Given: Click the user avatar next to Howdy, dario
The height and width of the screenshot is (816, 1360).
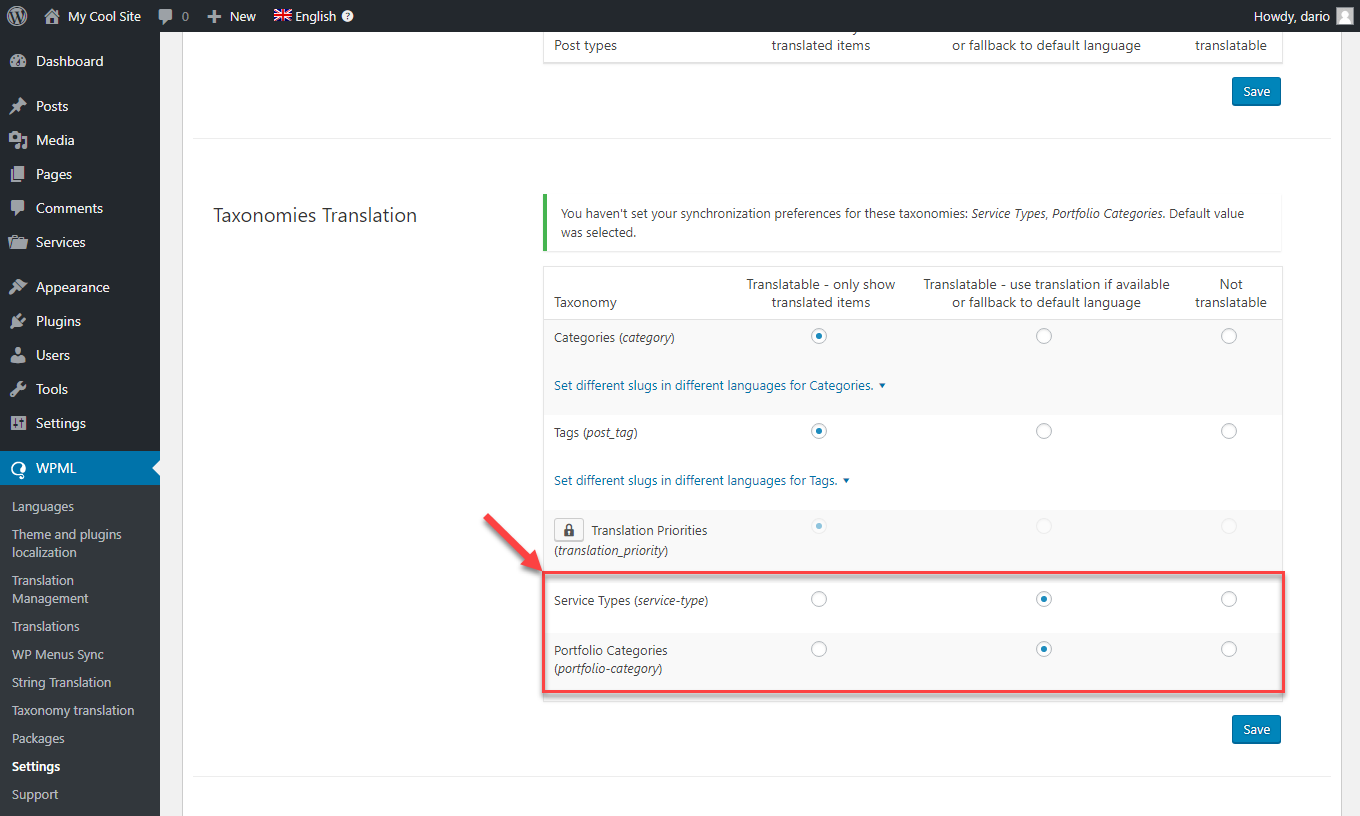Looking at the screenshot, I should coord(1345,16).
